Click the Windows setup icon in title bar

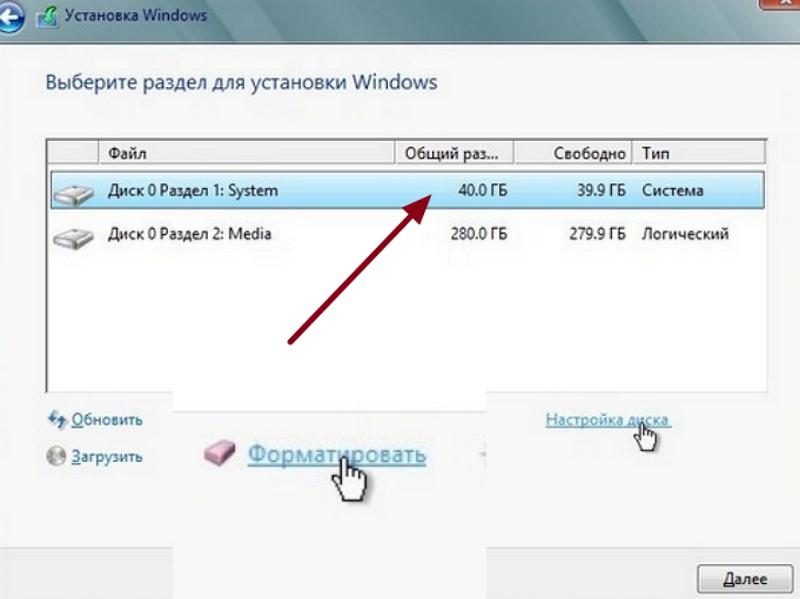[x=47, y=16]
